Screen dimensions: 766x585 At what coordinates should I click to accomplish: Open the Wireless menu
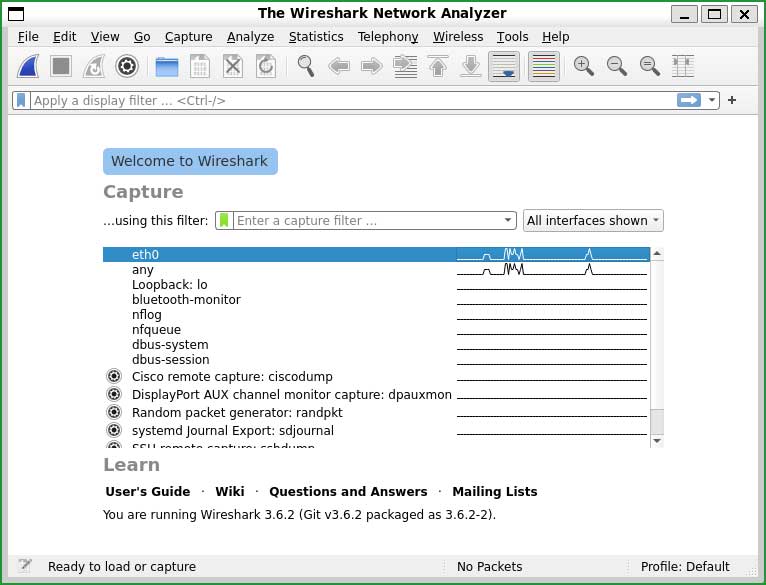tap(458, 37)
